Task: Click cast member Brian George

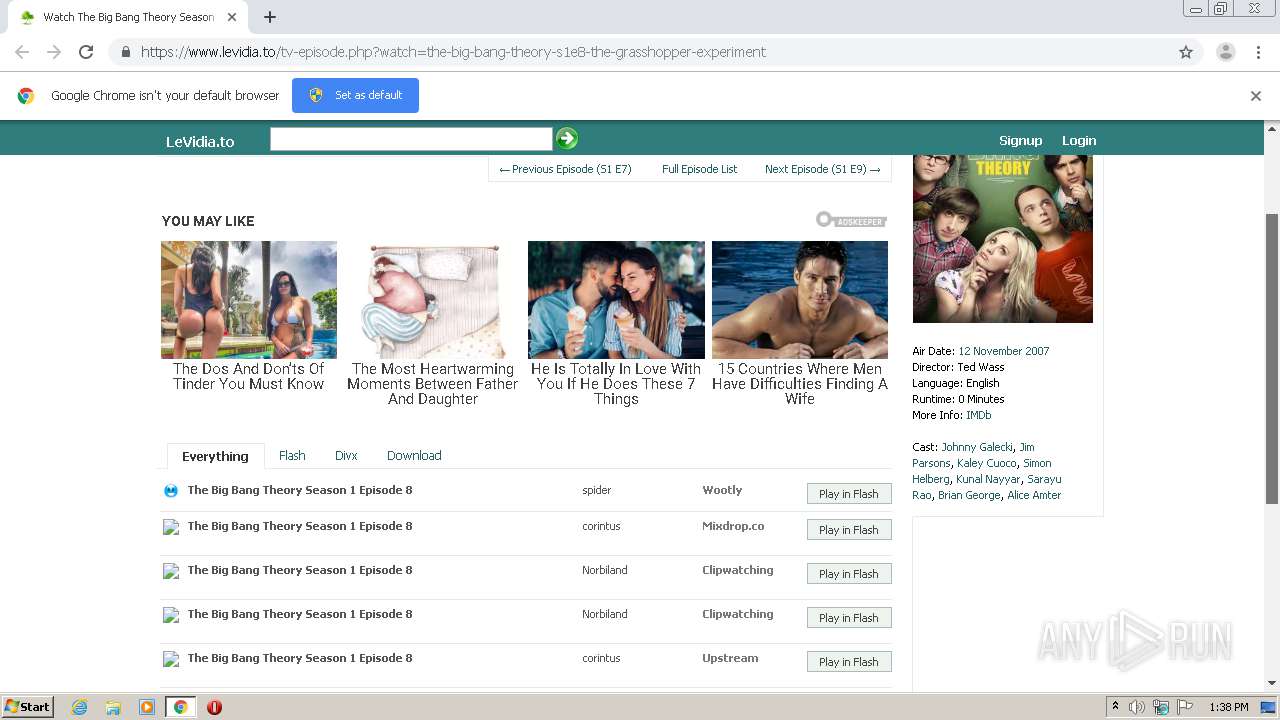Action: (x=969, y=495)
